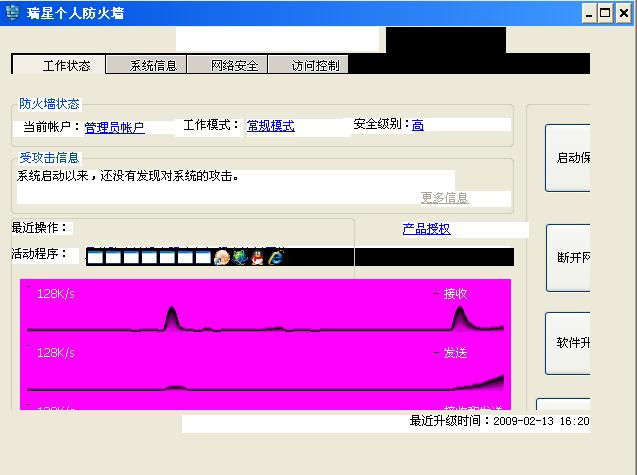Click the QQ penguin active program icon
637x475 pixels.
tap(258, 257)
